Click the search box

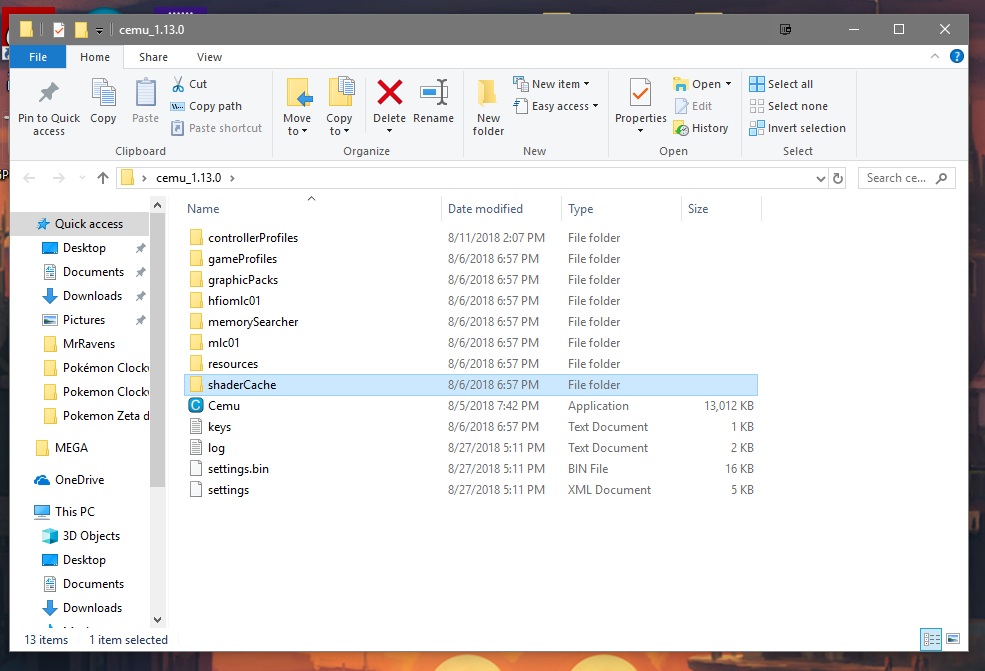pyautogui.click(x=906, y=178)
